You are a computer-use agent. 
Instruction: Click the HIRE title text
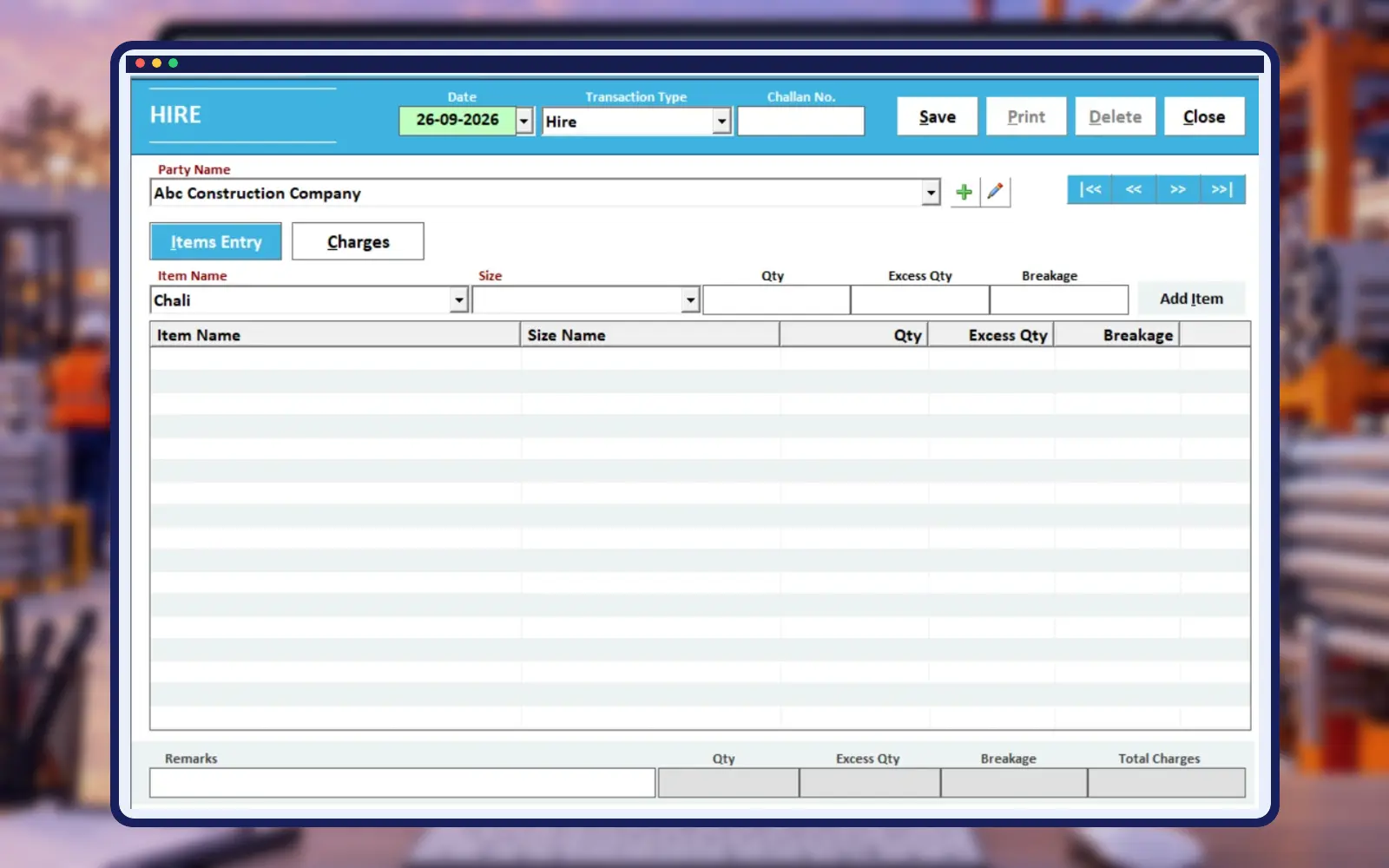coord(175,115)
